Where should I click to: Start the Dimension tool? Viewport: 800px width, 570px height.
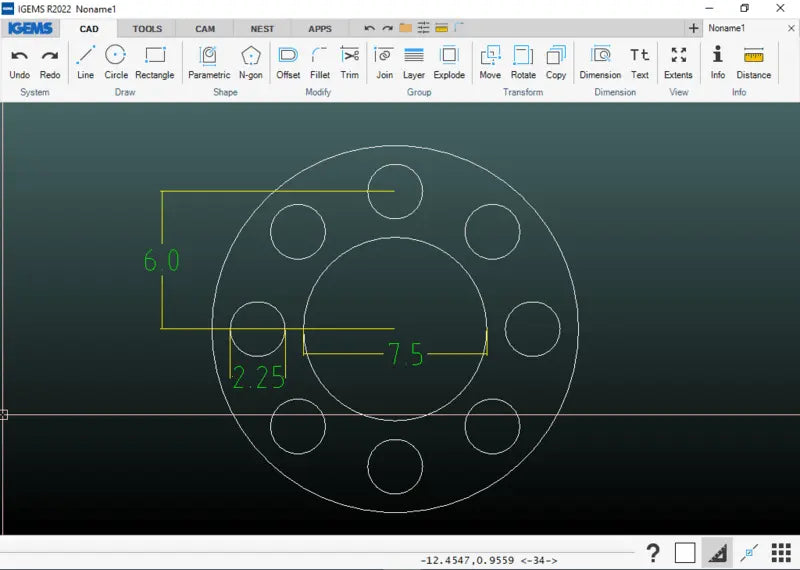pos(600,62)
